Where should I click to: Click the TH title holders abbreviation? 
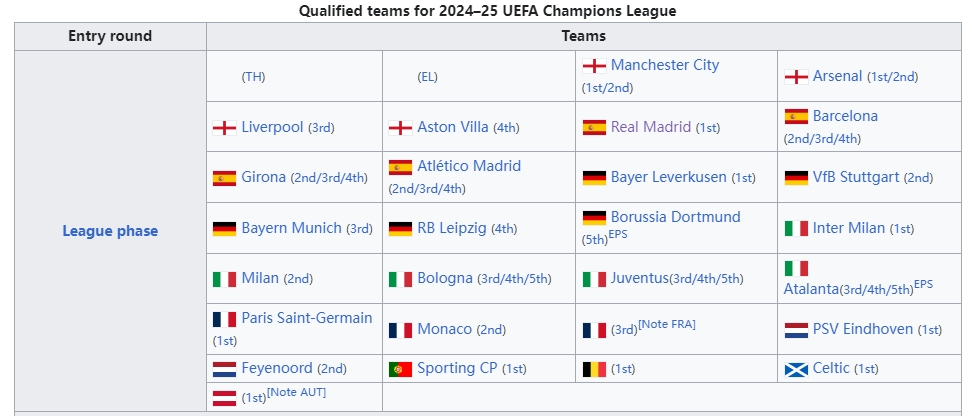point(254,77)
